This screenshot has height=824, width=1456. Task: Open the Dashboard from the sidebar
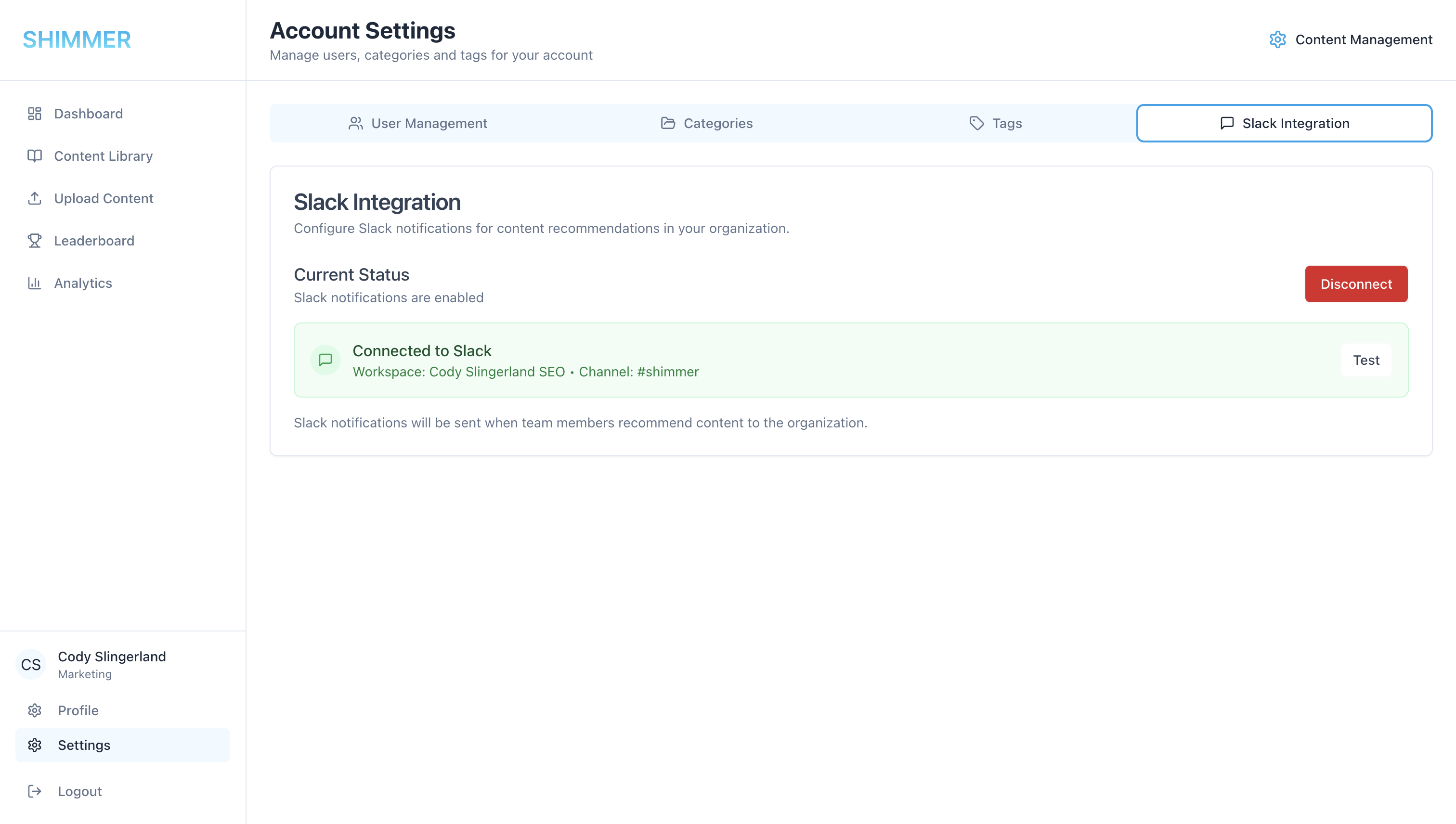(x=35, y=113)
